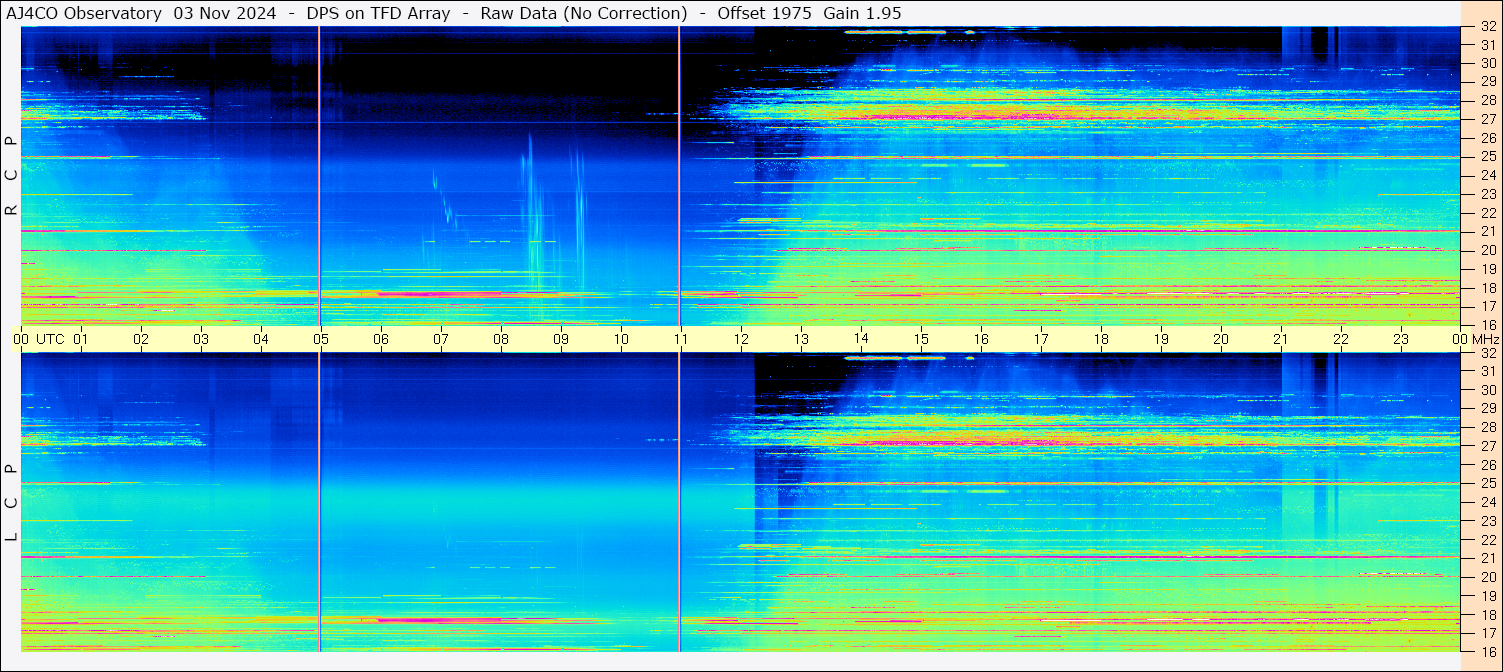Image resolution: width=1503 pixels, height=672 pixels.
Task: Click the 11 UTC vertical line in RCP panel
Action: coord(679,176)
